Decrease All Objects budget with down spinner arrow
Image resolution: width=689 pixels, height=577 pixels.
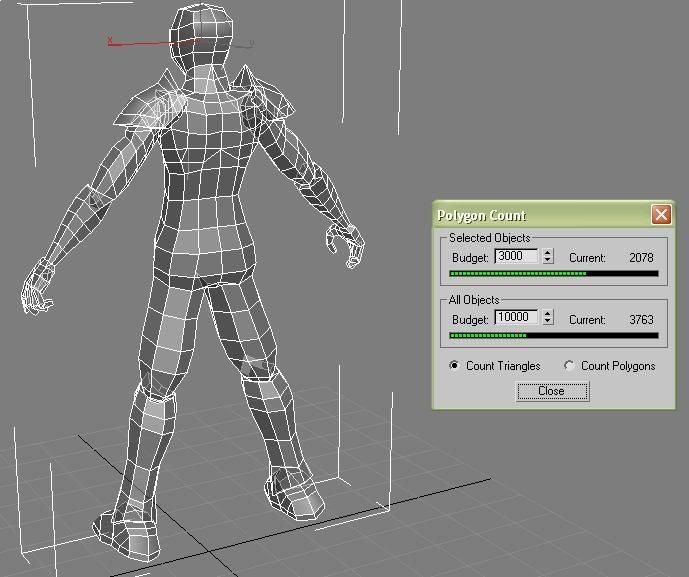pyautogui.click(x=548, y=321)
